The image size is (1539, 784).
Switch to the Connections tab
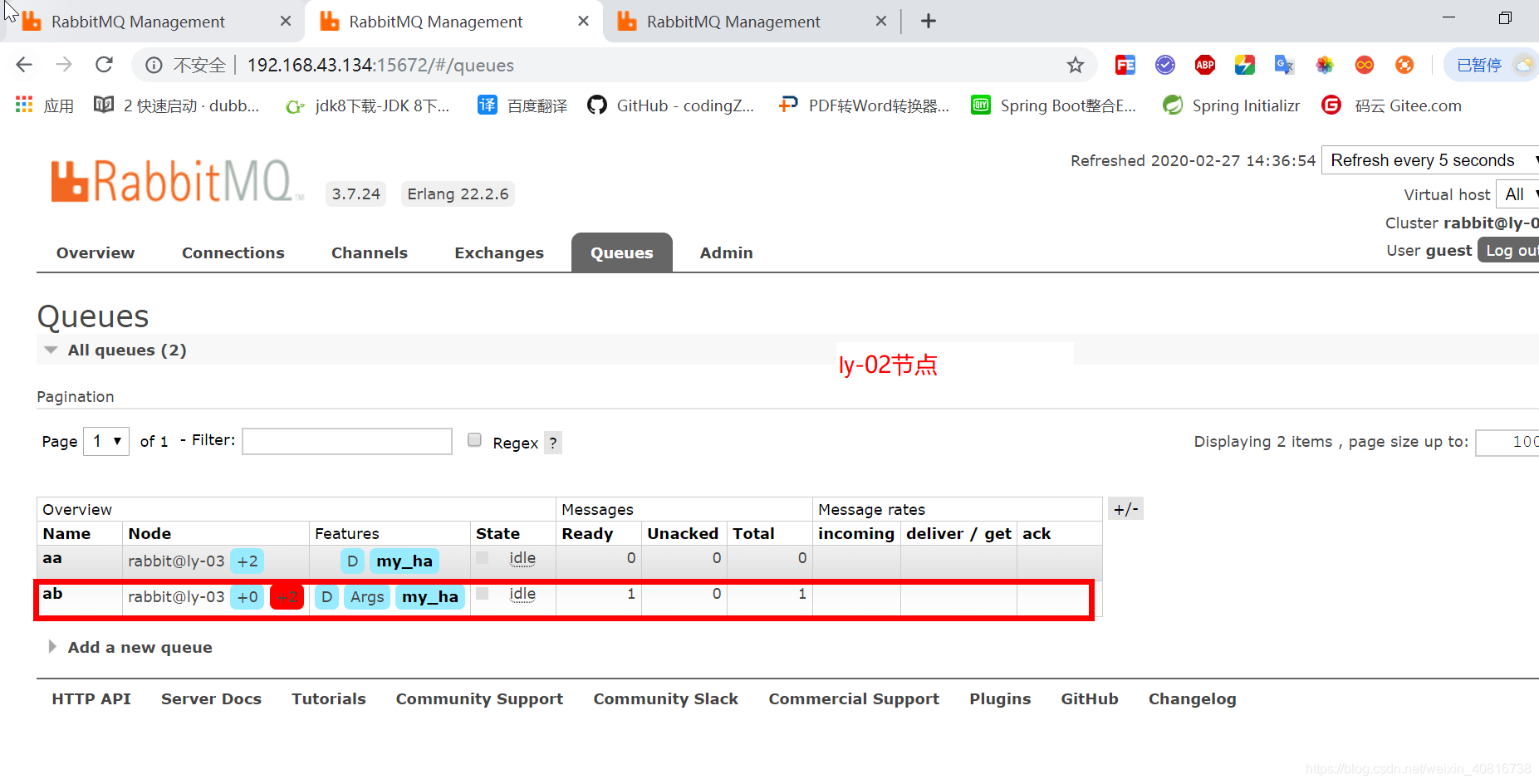point(233,252)
